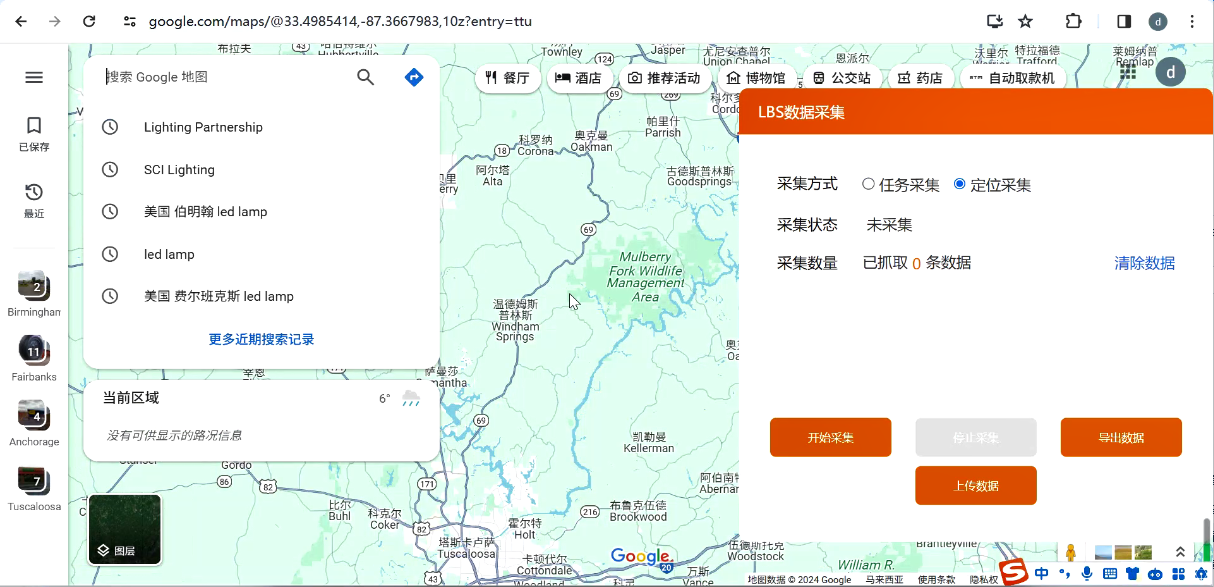This screenshot has height=587, width=1214.
Task: Filter map by 酒店 hotels
Action: (578, 78)
